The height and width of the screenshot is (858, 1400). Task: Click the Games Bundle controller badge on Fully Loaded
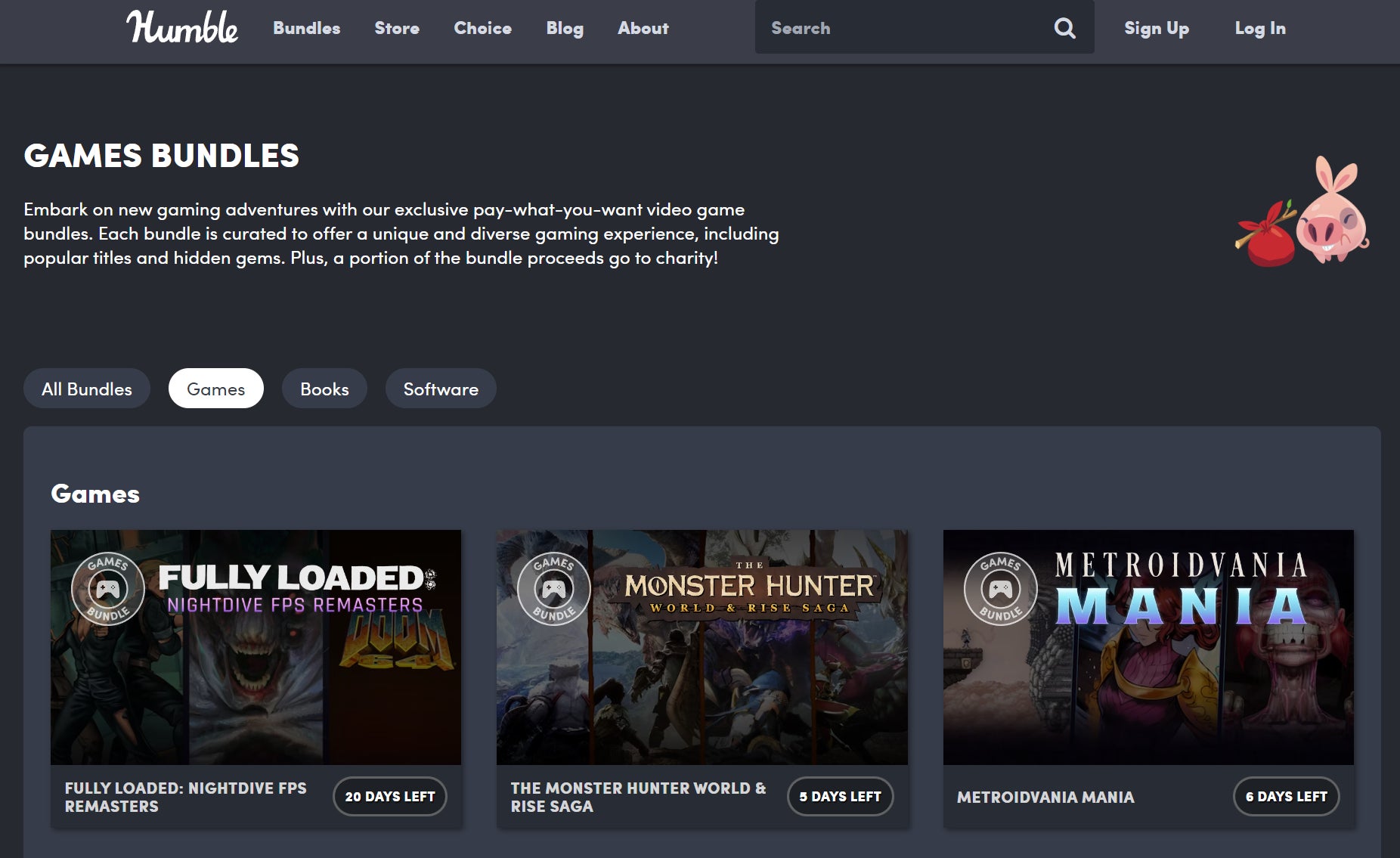[108, 588]
